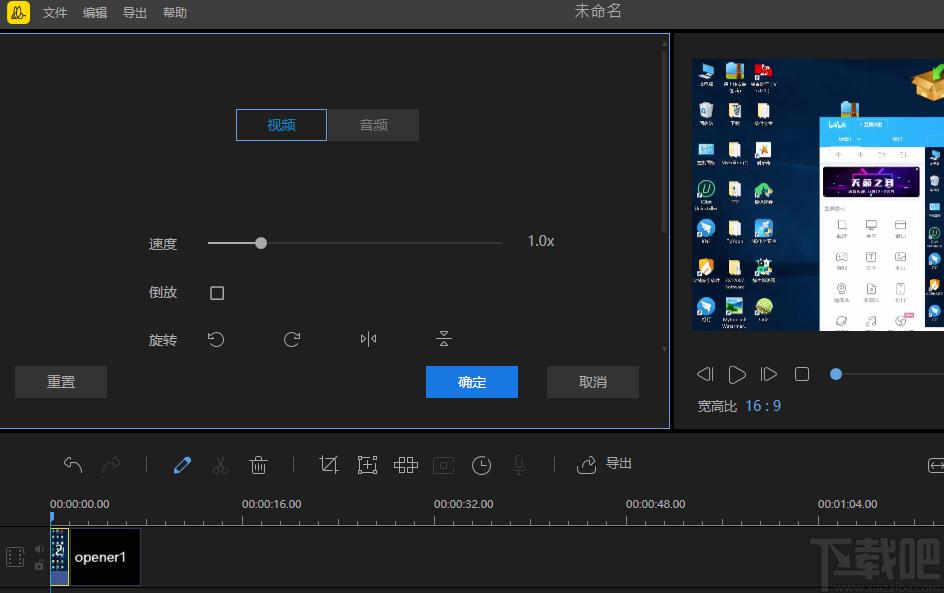Flip video vertically
Image resolution: width=944 pixels, height=593 pixels.
[x=444, y=339]
